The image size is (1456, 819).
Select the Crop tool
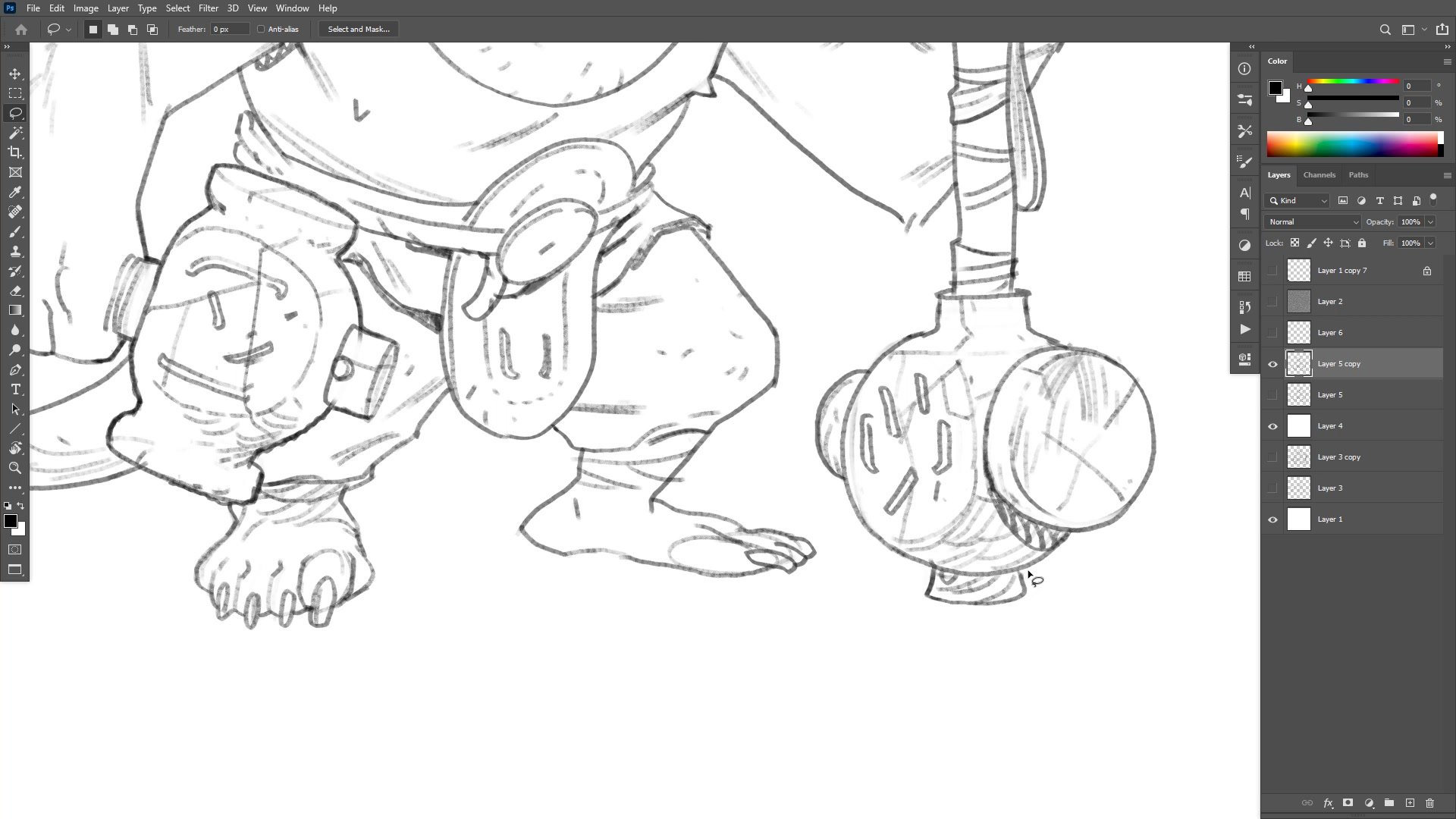coord(15,152)
